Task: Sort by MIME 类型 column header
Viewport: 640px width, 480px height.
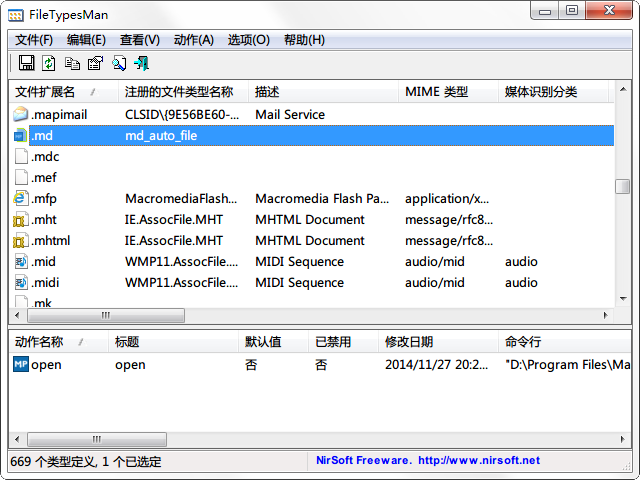Action: coord(436,92)
